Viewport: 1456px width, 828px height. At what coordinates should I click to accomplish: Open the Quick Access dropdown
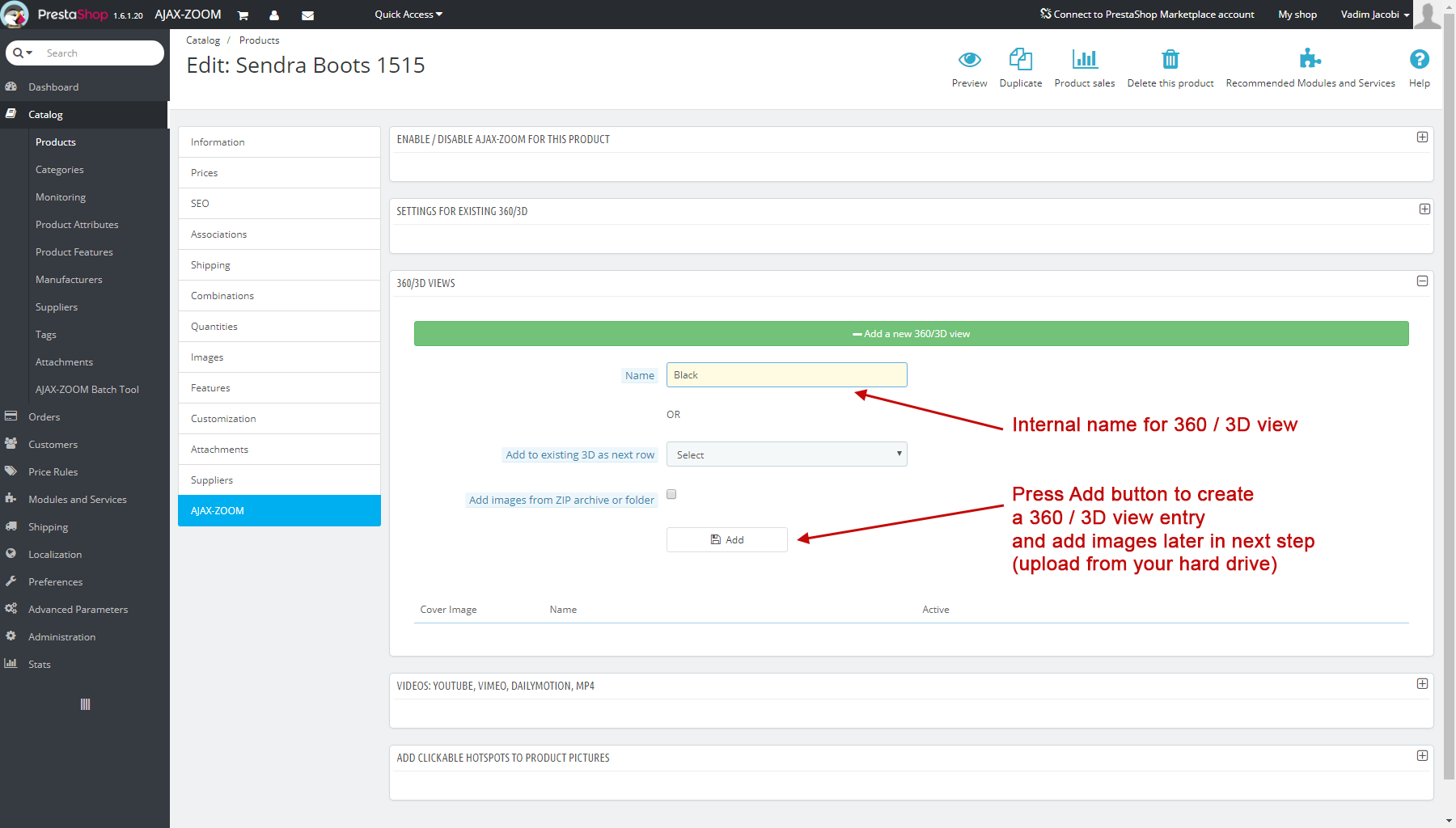coord(408,15)
